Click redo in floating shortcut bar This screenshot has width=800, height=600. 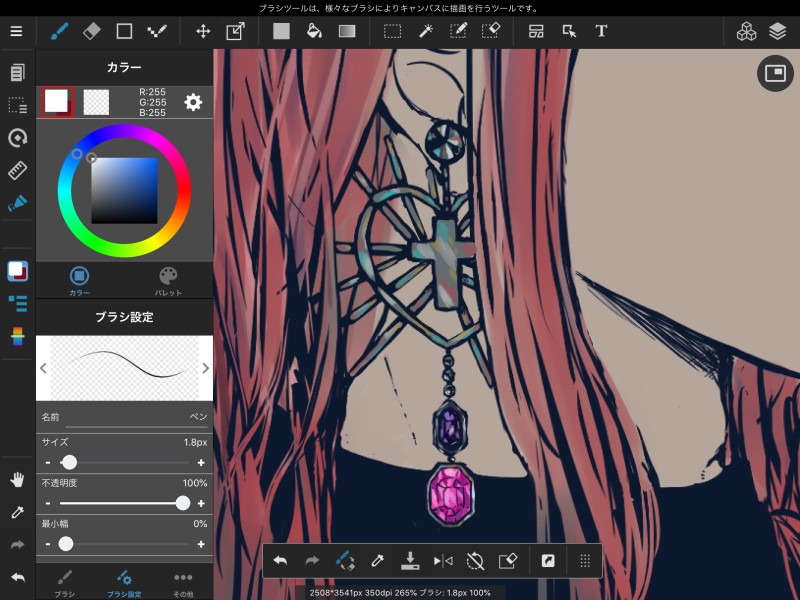[x=312, y=561]
